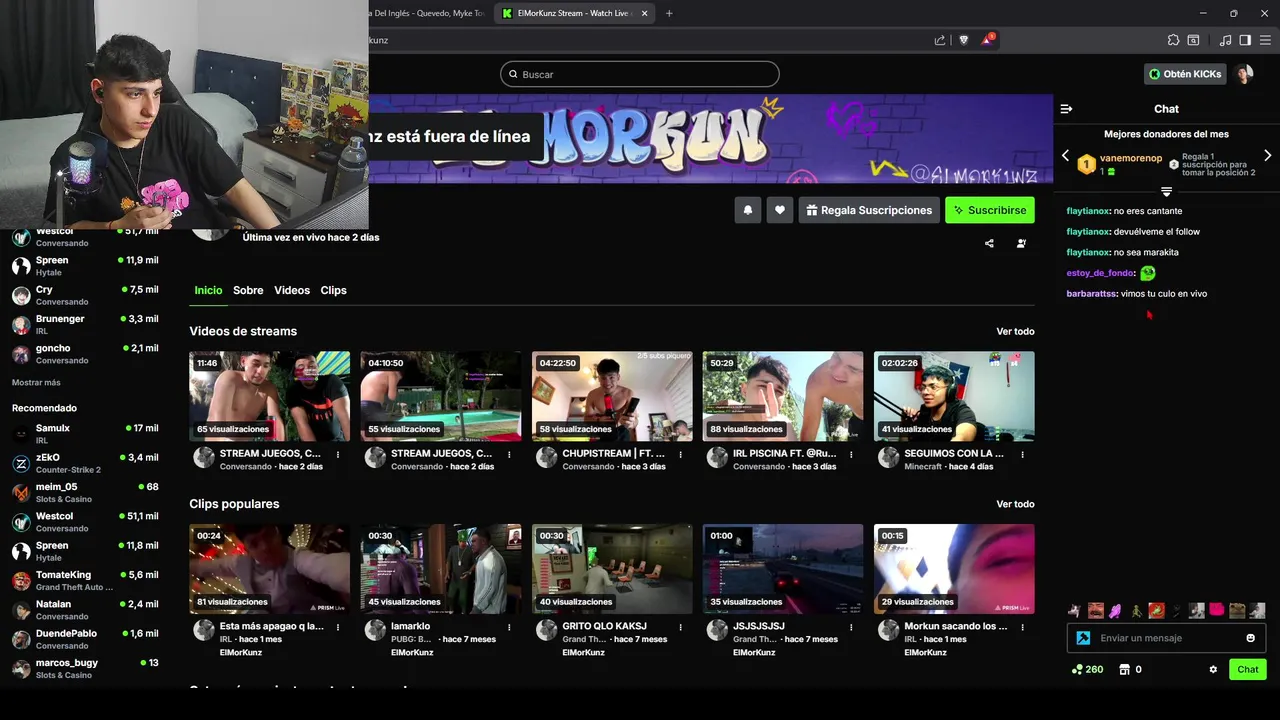1280x720 pixels.
Task: Click the Buscar search box
Action: 640,74
